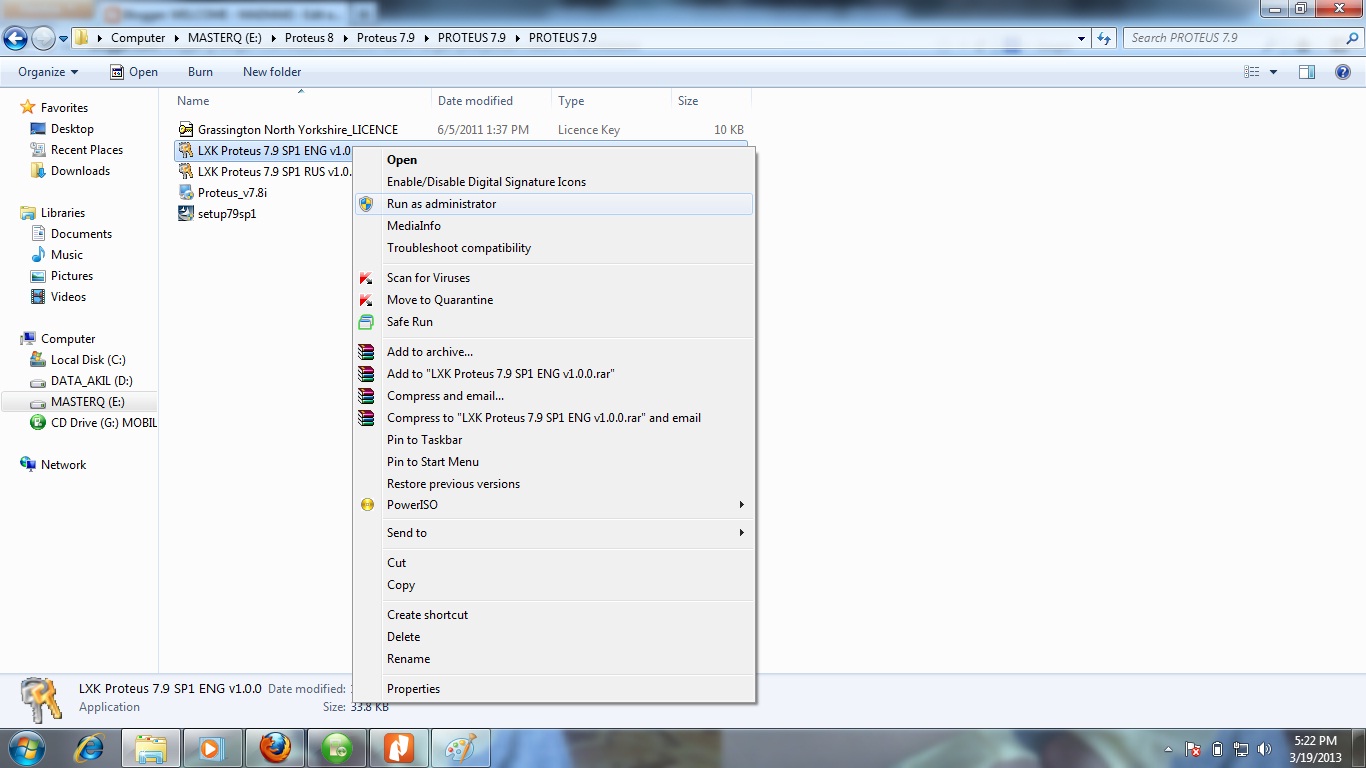1366x768 pixels.
Task: Open the Organize menu
Action: pyautogui.click(x=45, y=71)
